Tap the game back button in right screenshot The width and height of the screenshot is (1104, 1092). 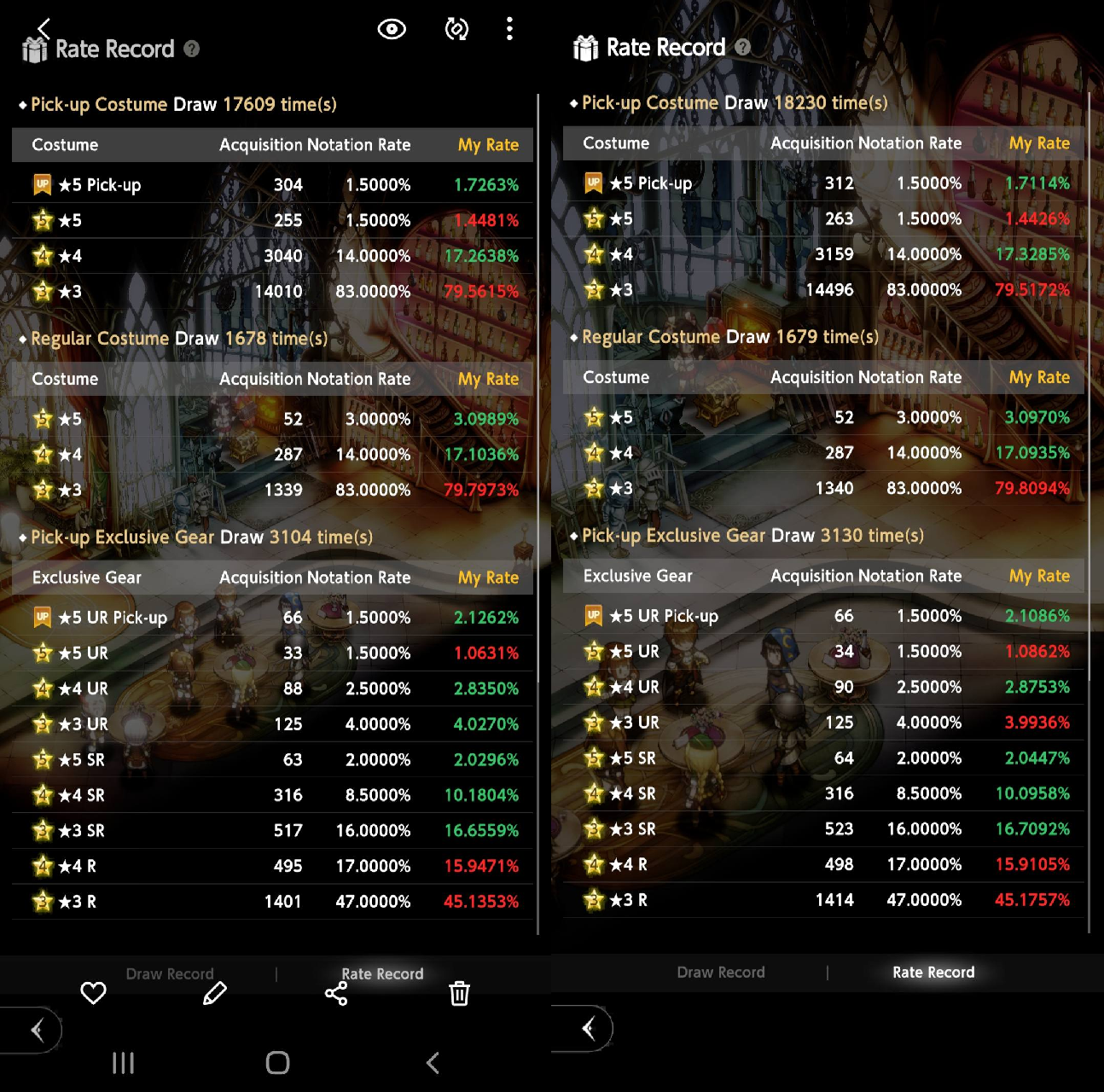click(584, 1028)
